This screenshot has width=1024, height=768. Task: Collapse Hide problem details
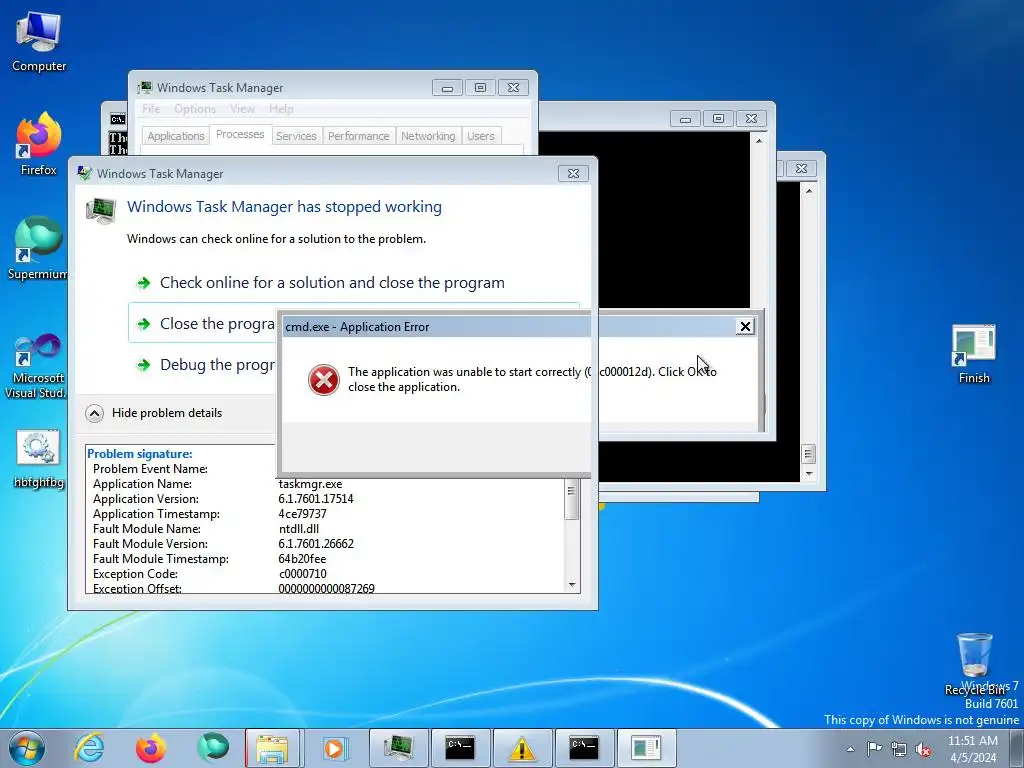click(x=154, y=413)
